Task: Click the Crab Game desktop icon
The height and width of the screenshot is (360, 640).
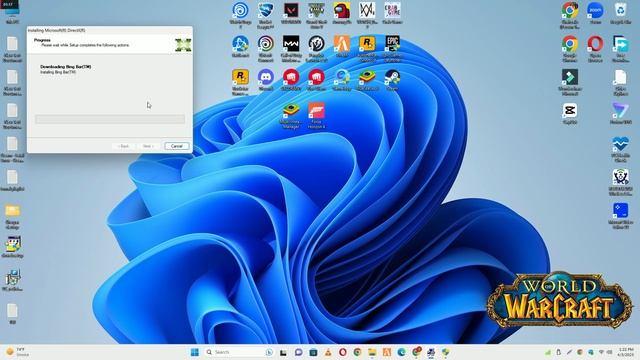Action: pyautogui.click(x=392, y=12)
